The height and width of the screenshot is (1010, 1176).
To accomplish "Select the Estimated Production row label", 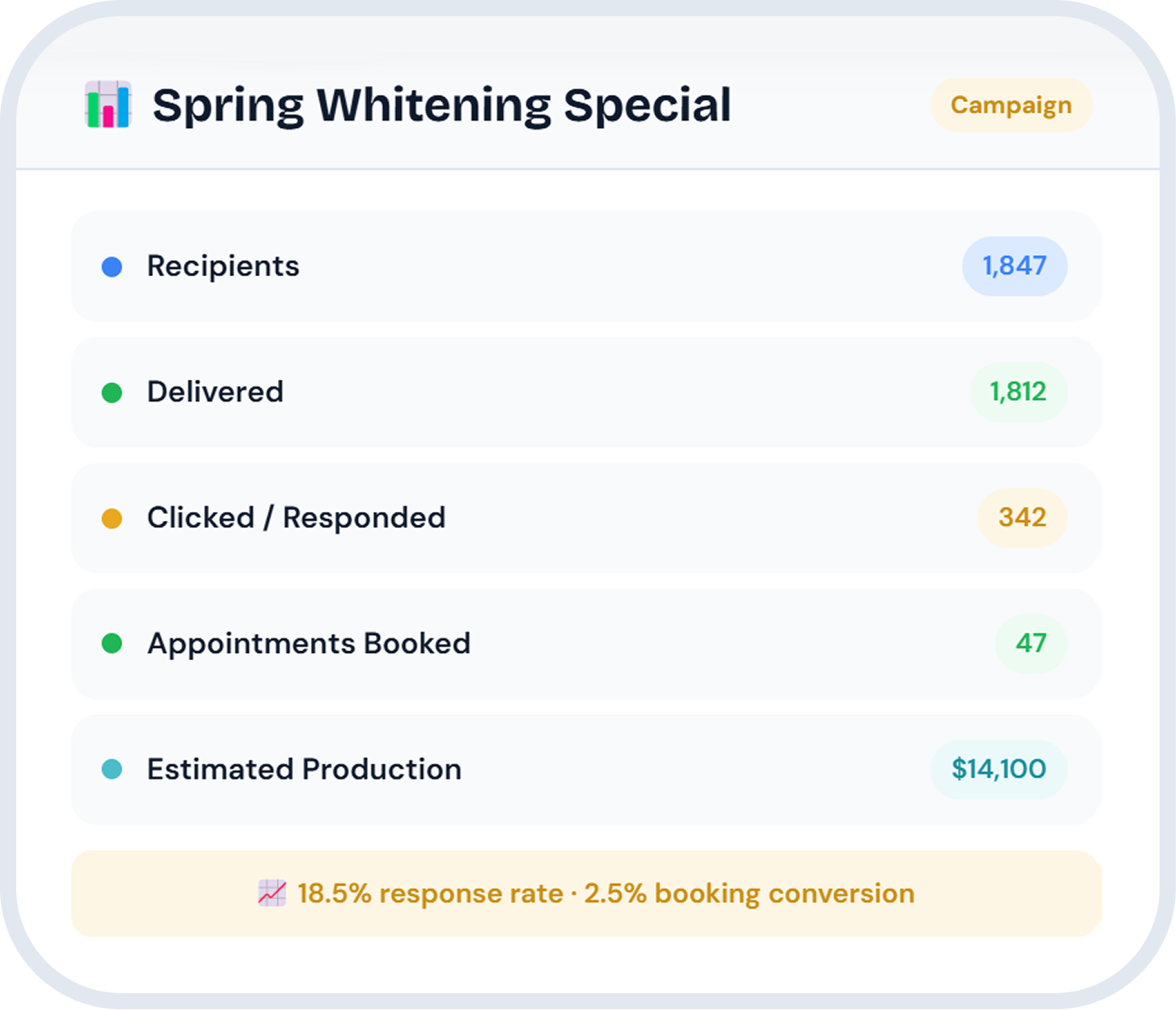I will click(304, 769).
